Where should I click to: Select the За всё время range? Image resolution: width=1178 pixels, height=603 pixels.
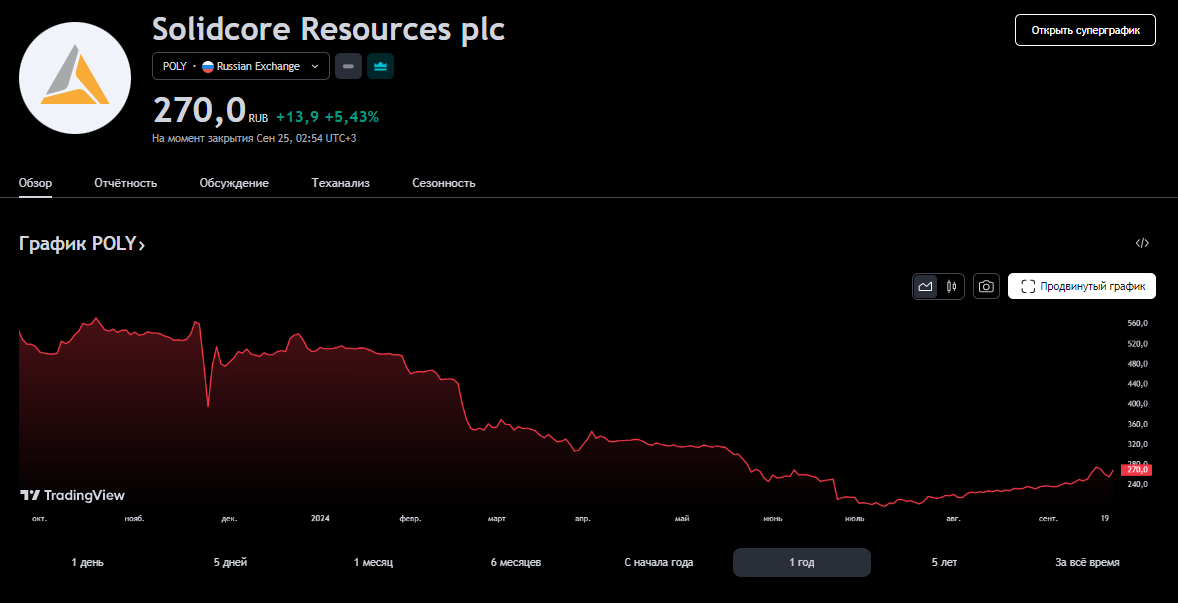pos(1087,562)
